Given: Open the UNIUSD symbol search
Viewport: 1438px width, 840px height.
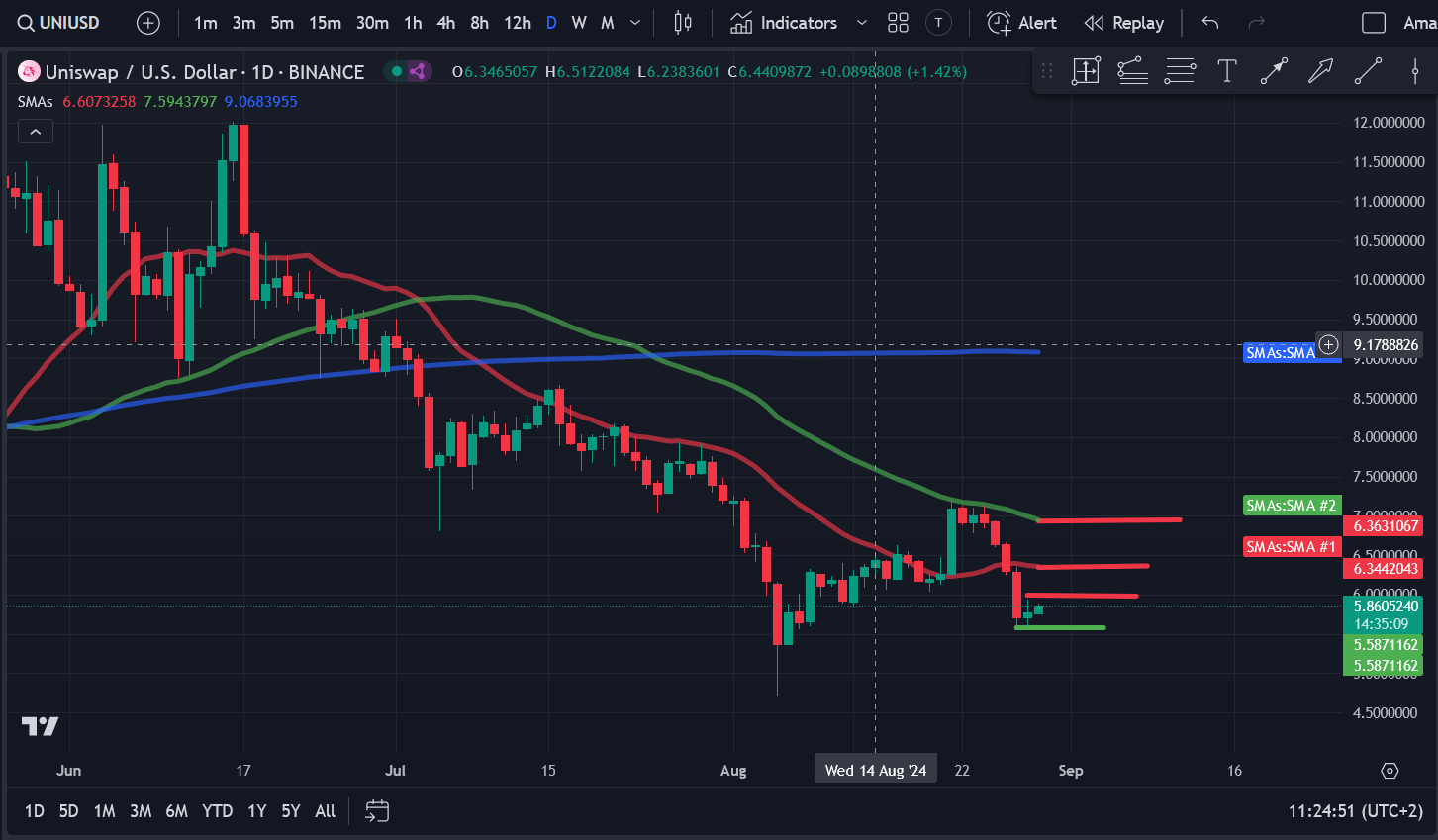Looking at the screenshot, I should tap(58, 22).
